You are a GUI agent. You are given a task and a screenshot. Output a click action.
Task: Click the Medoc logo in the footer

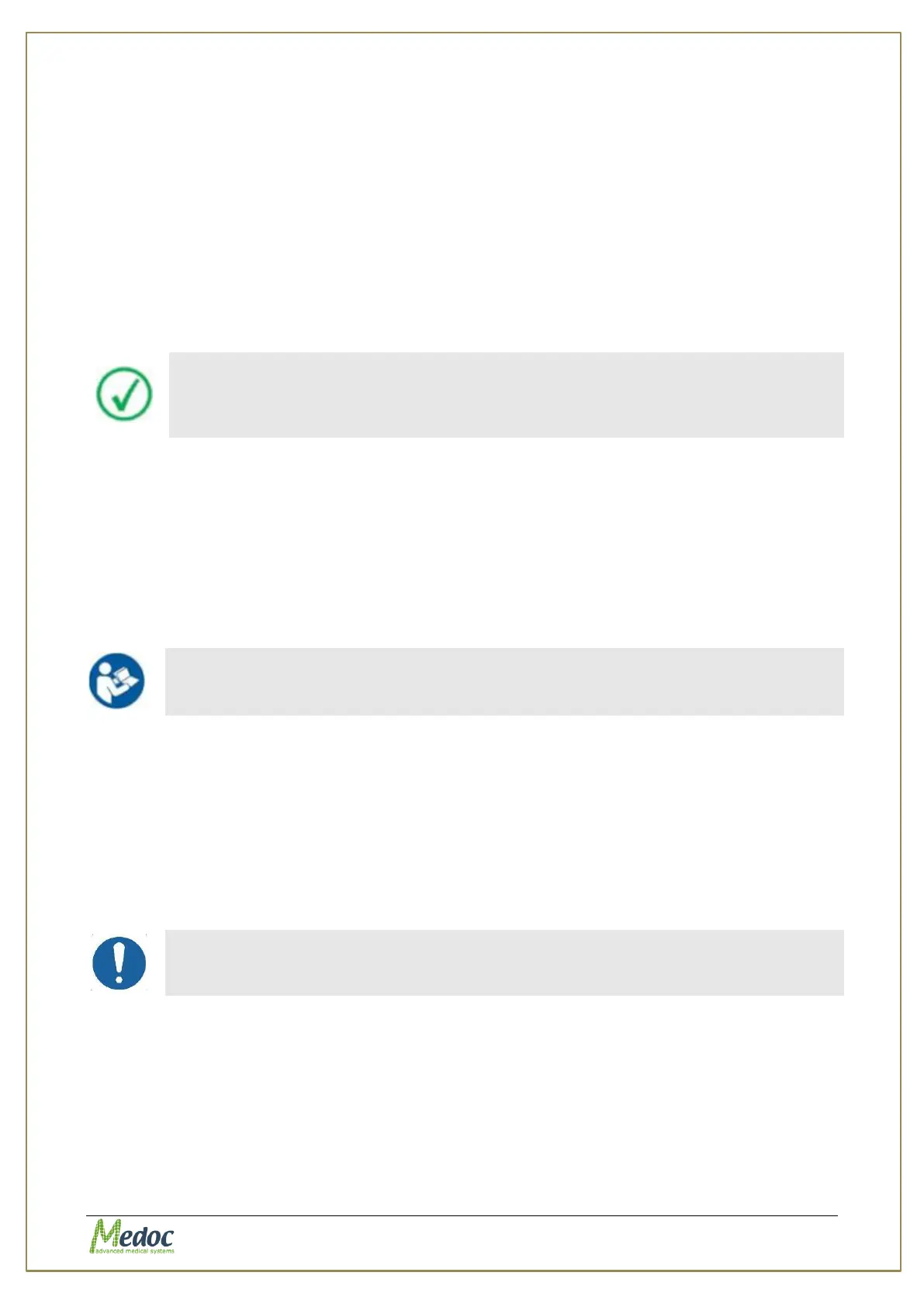point(131,1236)
